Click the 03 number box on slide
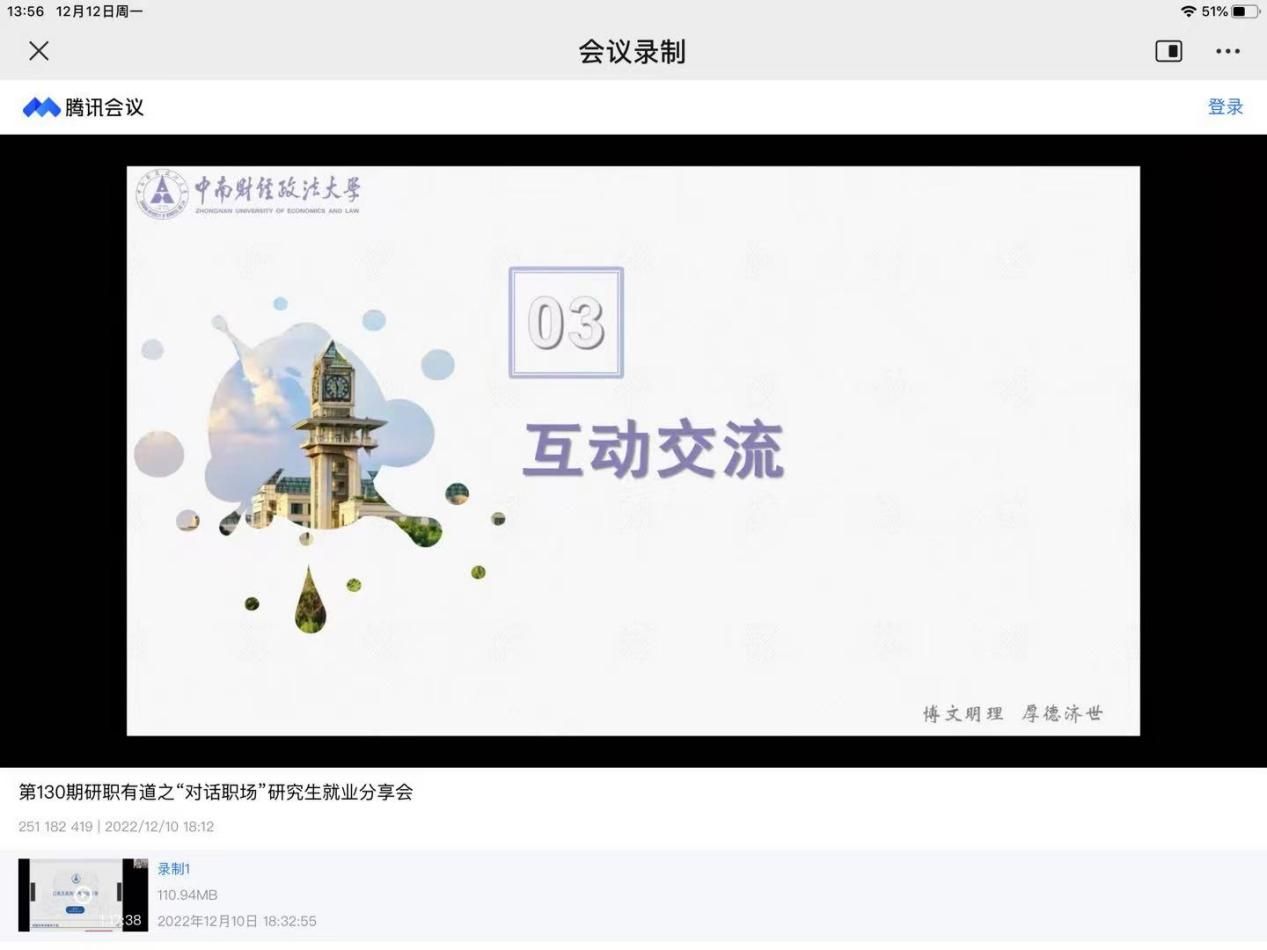 (x=566, y=322)
